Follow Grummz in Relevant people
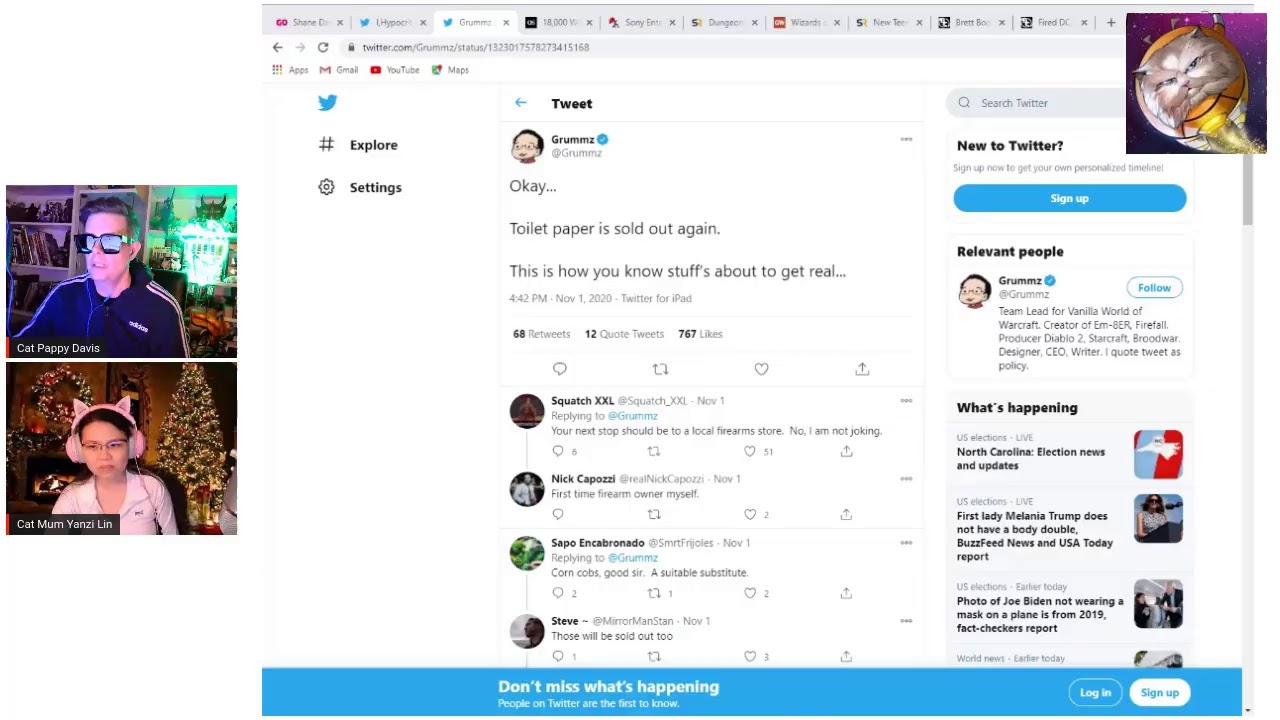The image size is (1280, 720). pos(1154,288)
